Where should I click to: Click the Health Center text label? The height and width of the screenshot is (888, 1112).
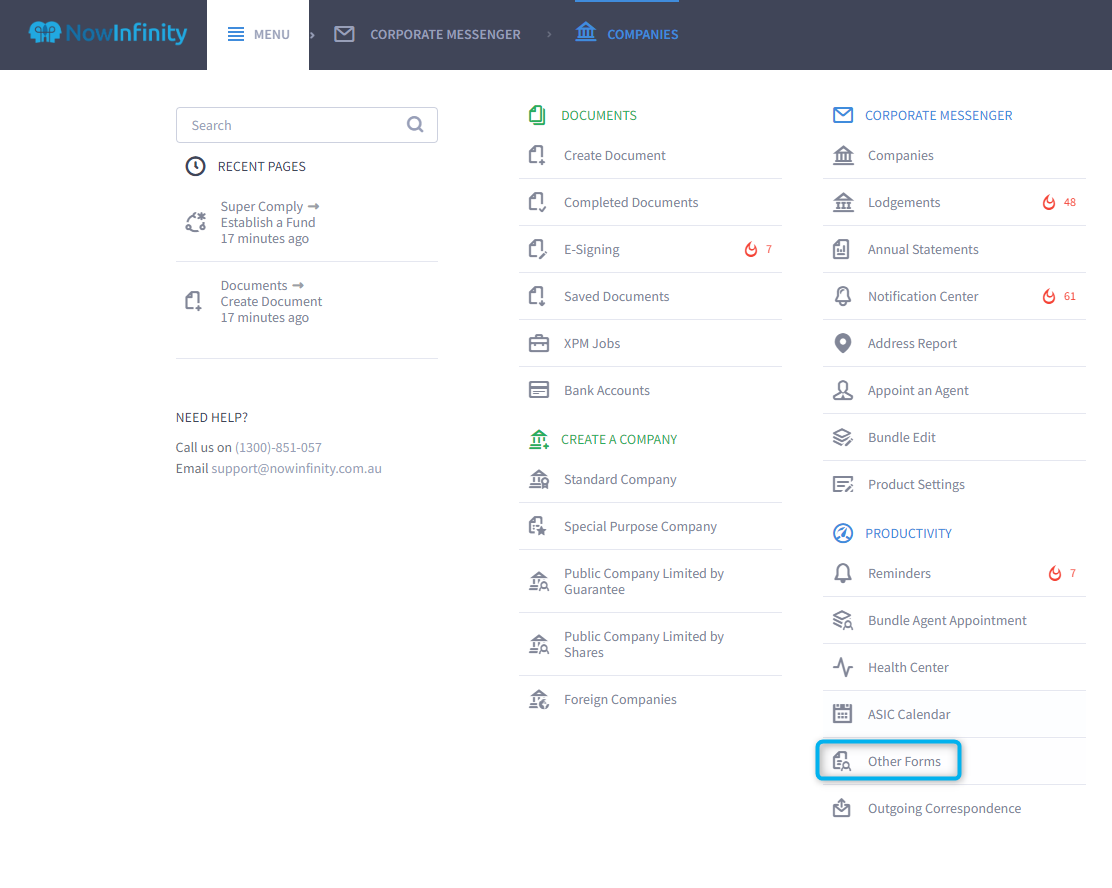(908, 667)
